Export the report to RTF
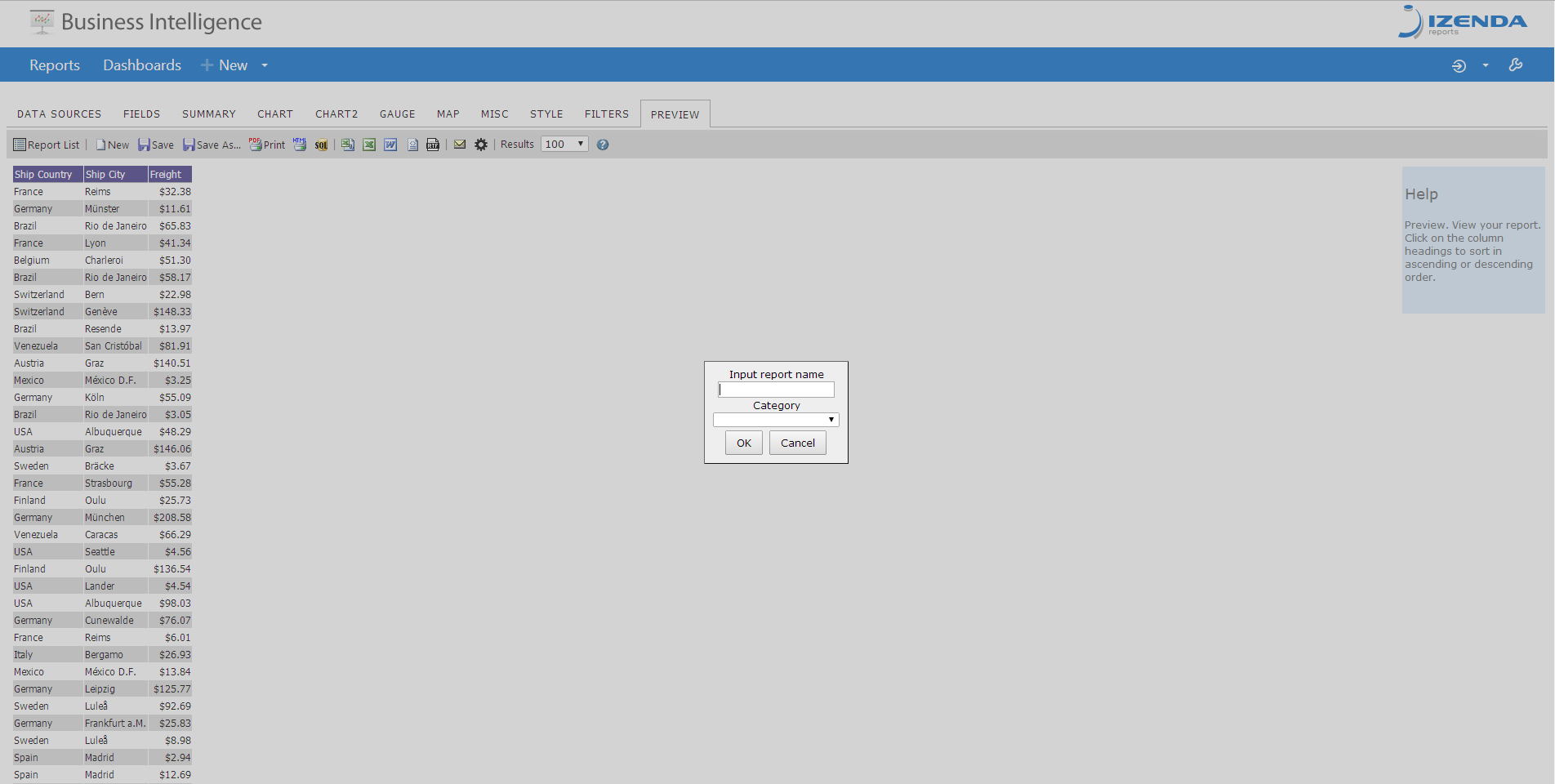The width and height of the screenshot is (1555, 784). point(433,145)
